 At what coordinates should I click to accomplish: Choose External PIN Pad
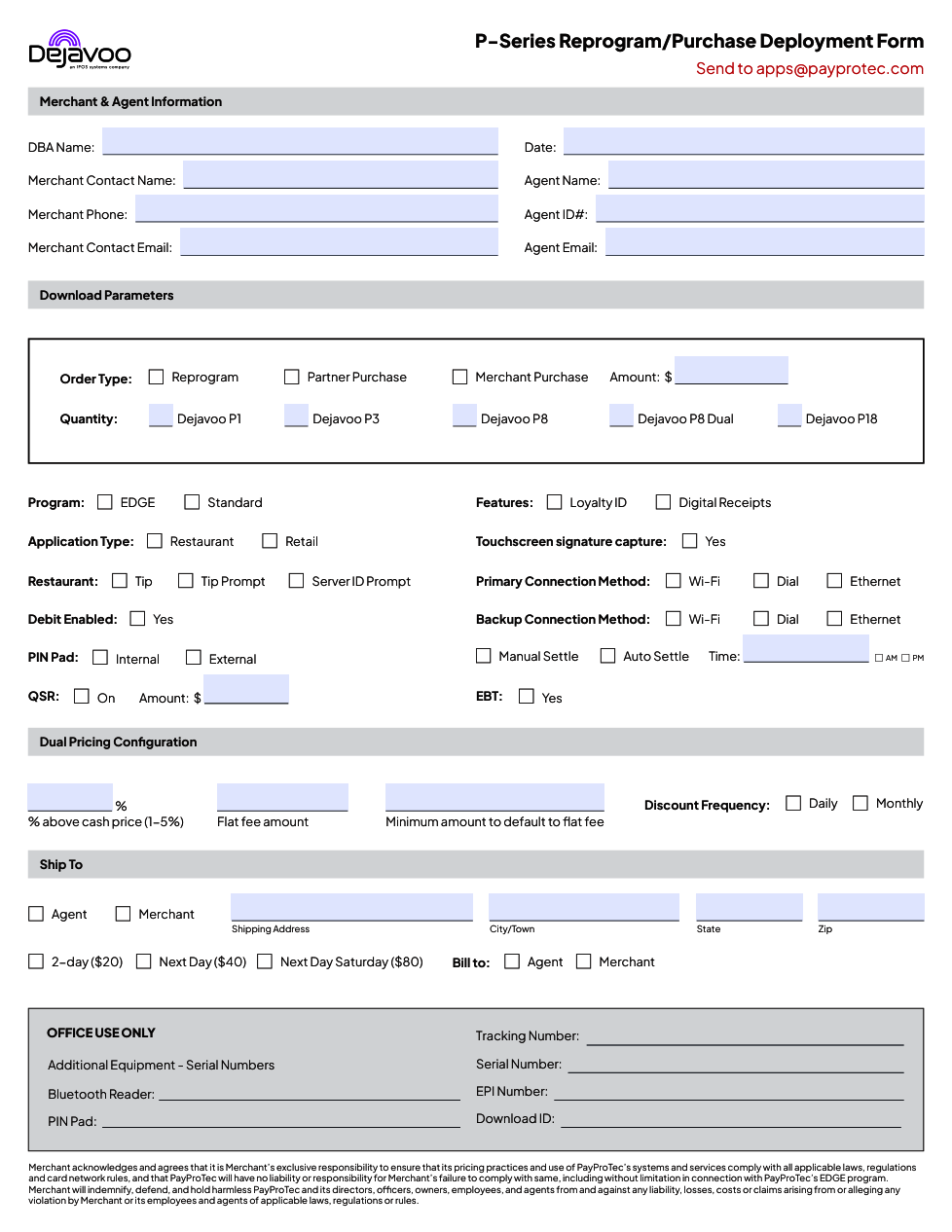(x=194, y=658)
